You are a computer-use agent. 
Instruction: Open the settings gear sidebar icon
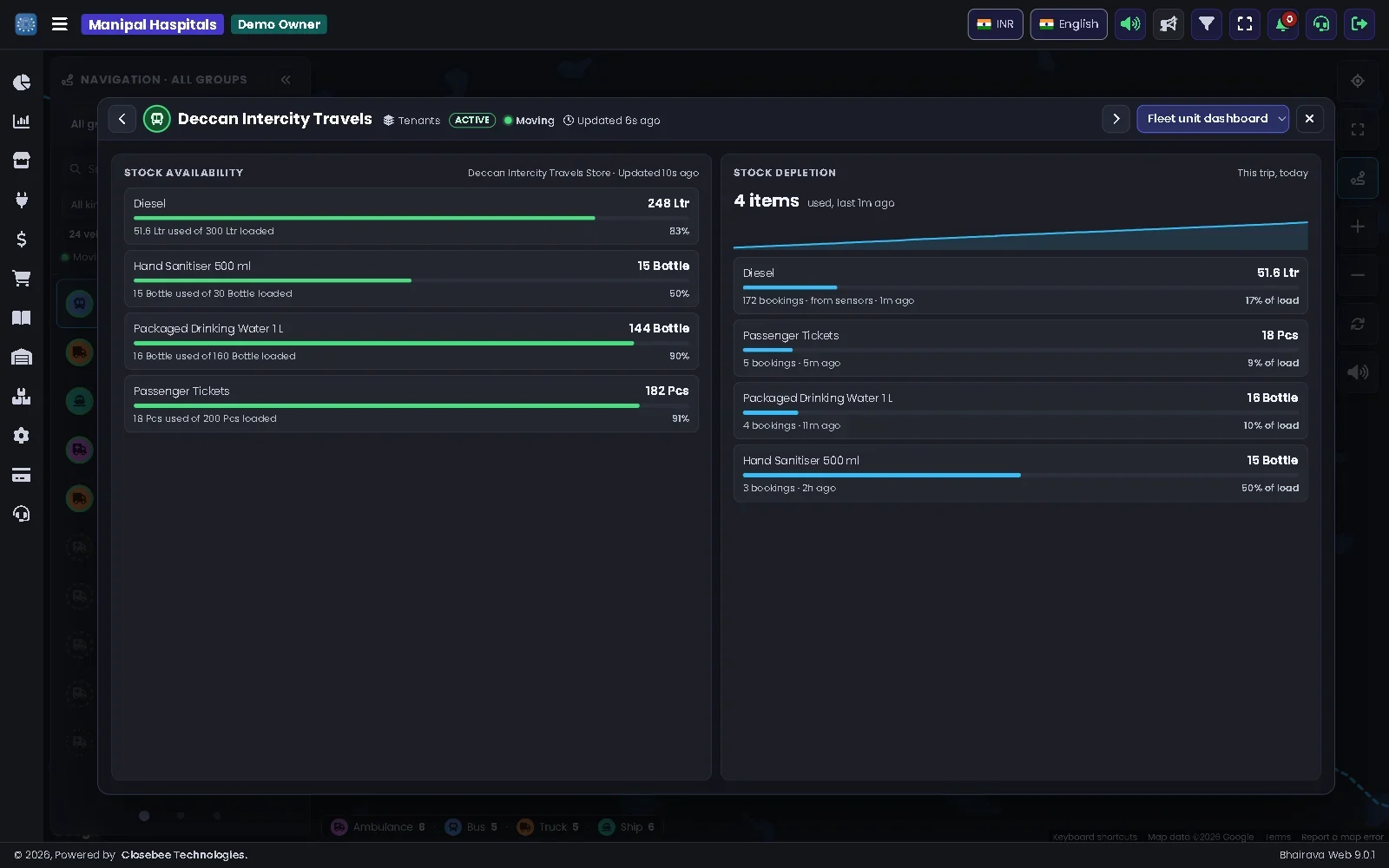click(22, 436)
